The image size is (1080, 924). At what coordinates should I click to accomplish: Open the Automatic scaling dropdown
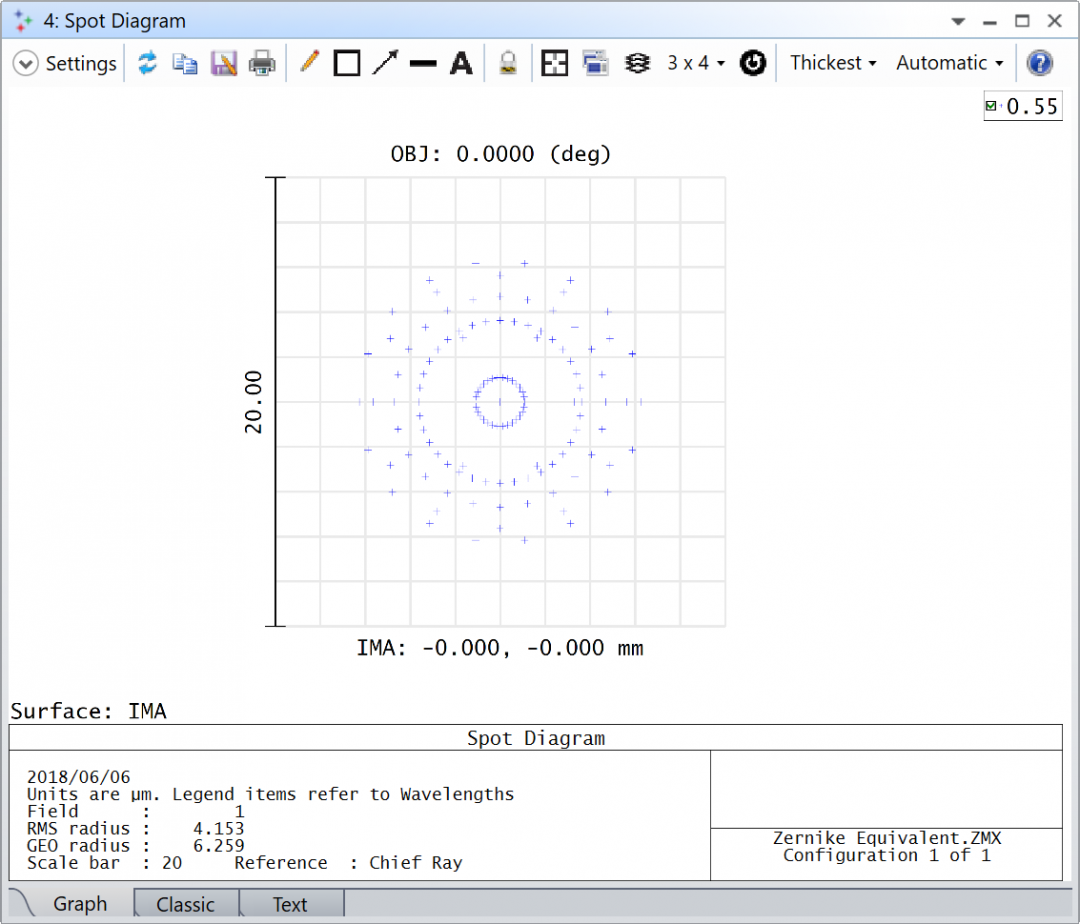(x=948, y=62)
